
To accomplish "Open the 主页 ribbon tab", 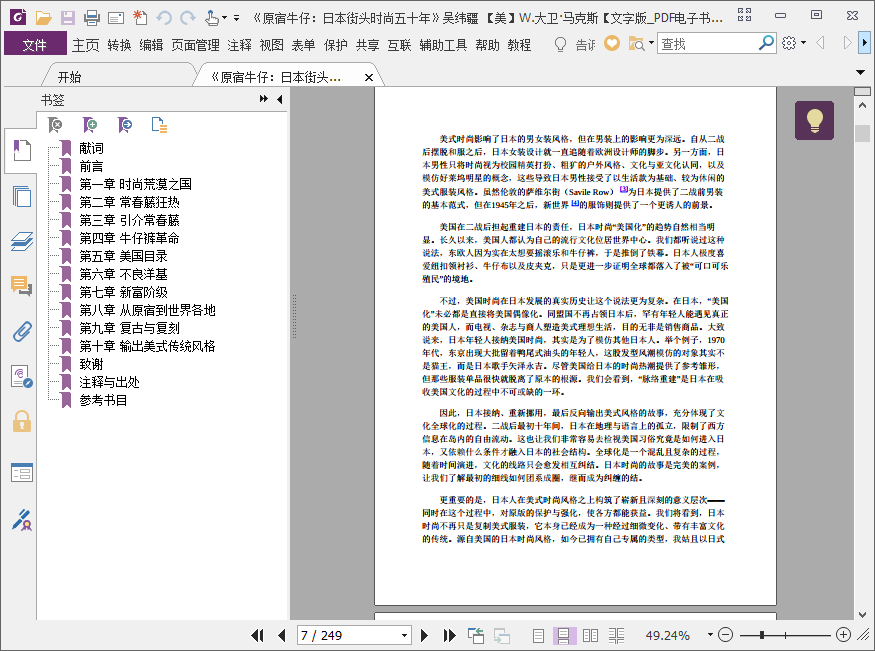I will 85,45.
